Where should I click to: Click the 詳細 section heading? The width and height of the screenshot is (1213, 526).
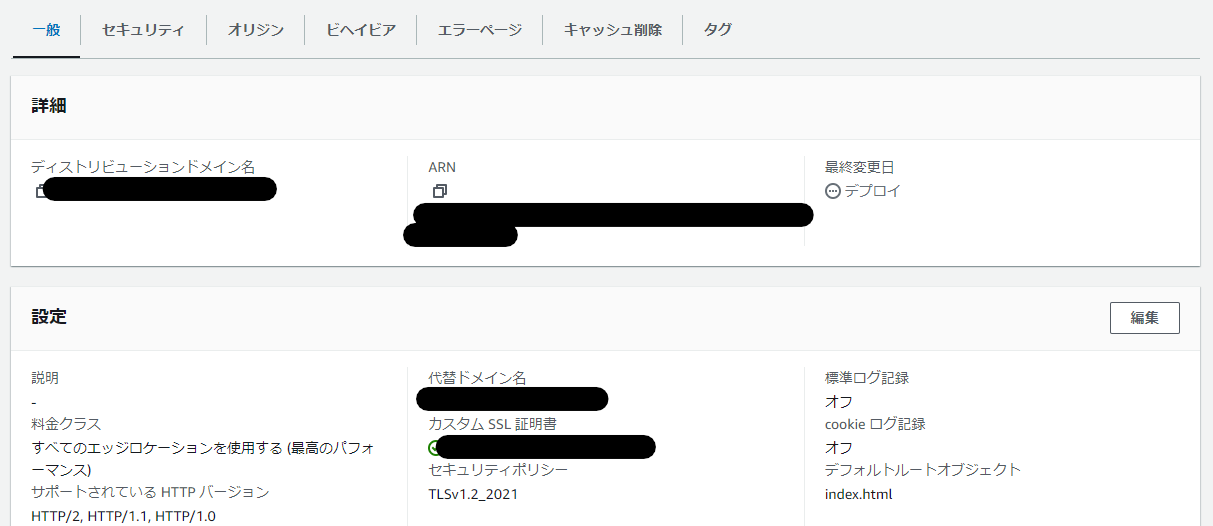(x=49, y=106)
